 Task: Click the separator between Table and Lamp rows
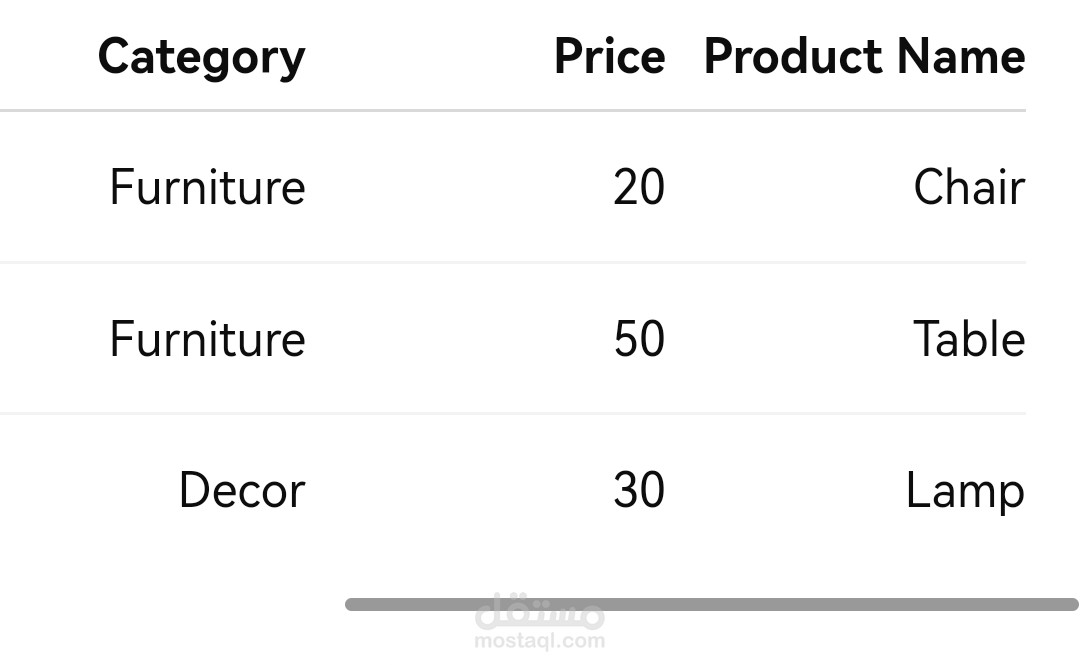512,413
